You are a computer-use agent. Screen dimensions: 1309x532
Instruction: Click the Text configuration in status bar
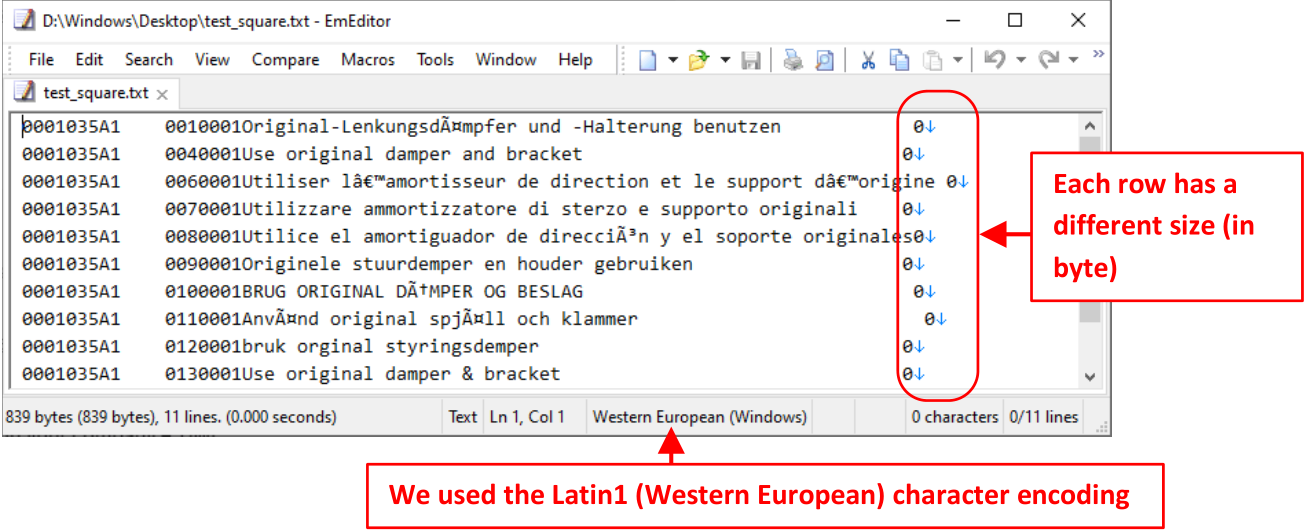coord(462,417)
